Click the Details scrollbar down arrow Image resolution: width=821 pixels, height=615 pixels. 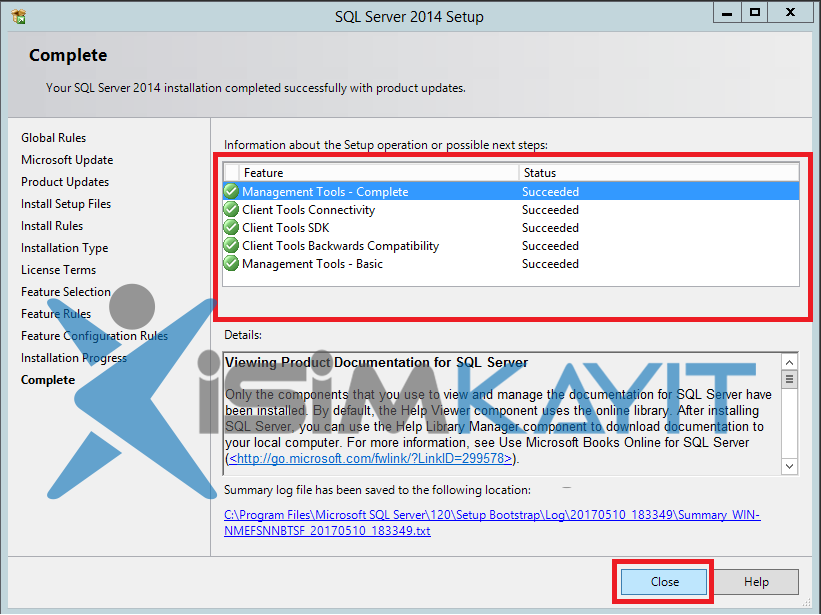790,466
